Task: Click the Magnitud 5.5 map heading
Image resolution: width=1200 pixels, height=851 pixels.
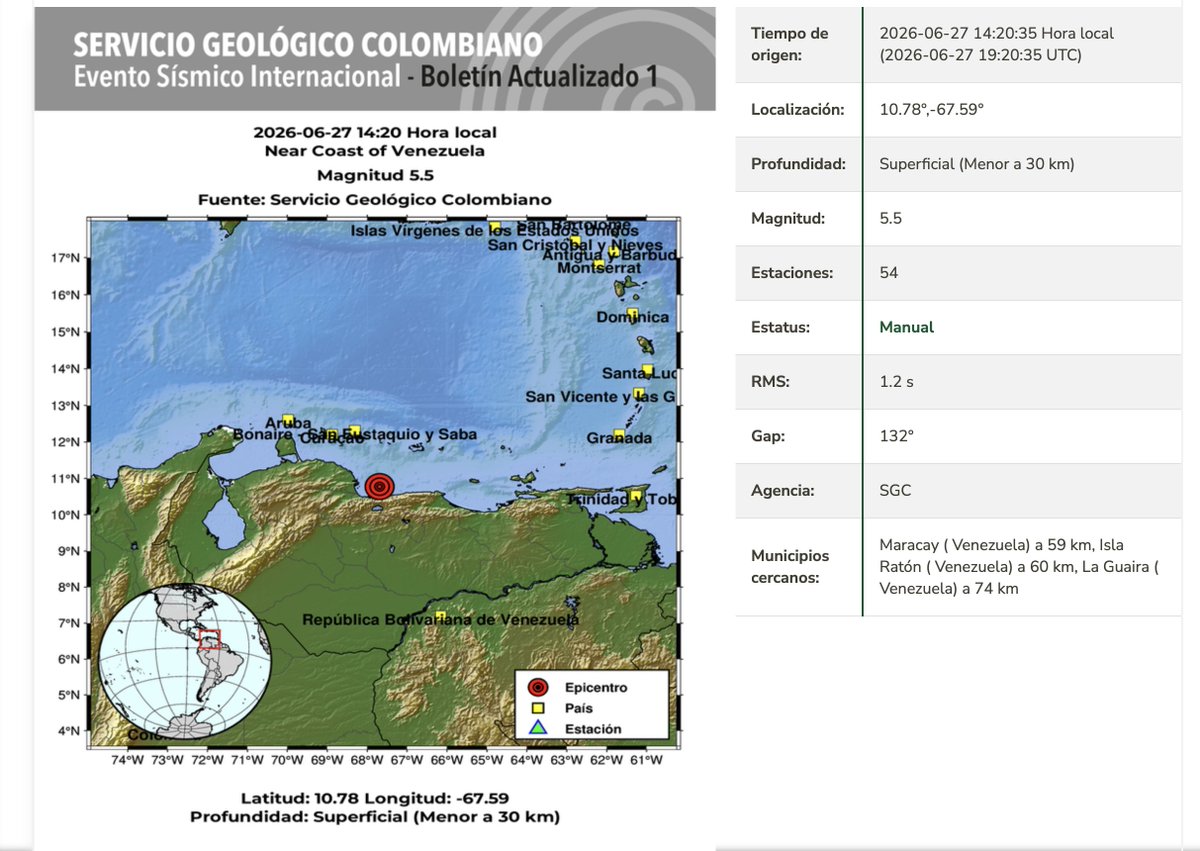Action: point(374,175)
